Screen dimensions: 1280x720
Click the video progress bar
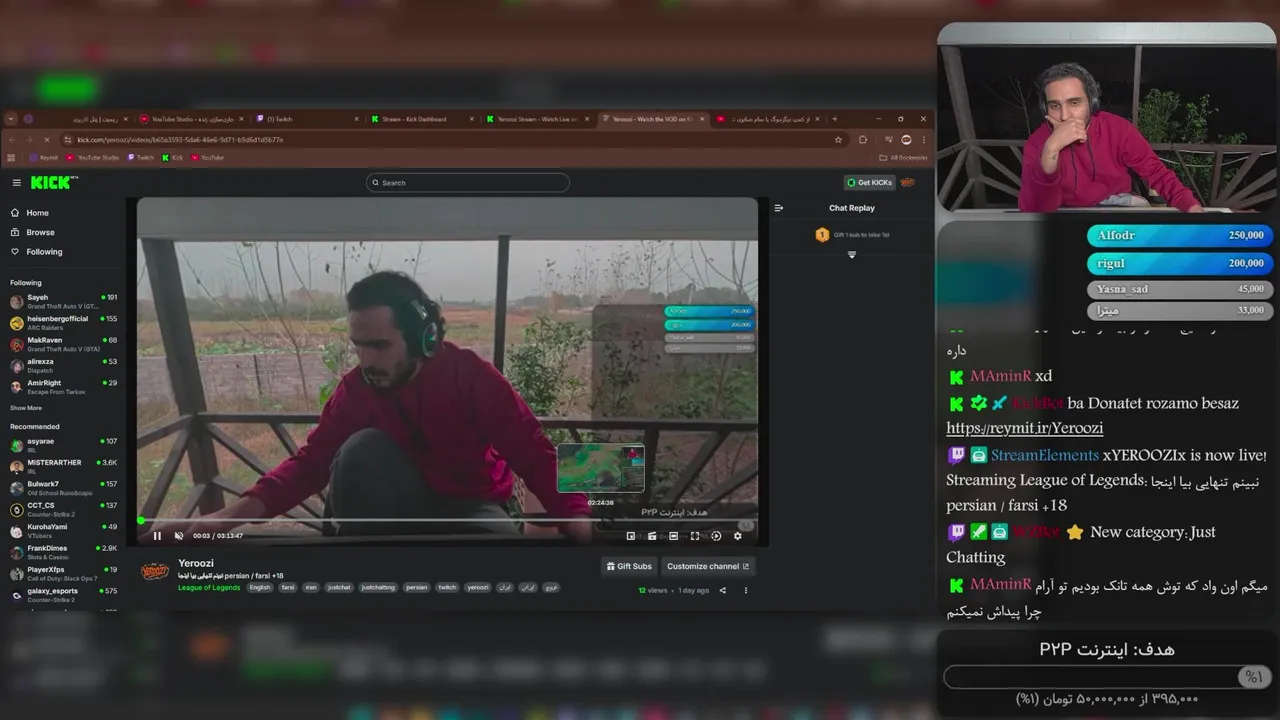point(447,521)
